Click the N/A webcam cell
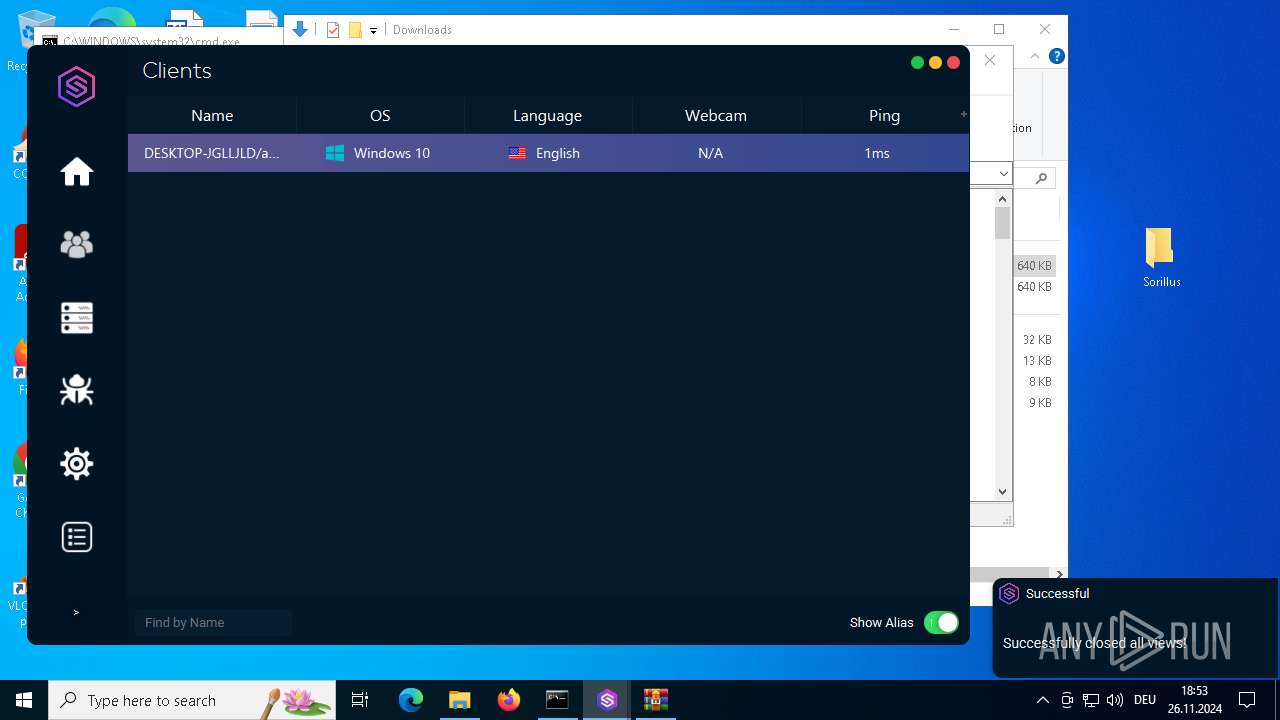Viewport: 1280px width, 720px height. 711,153
